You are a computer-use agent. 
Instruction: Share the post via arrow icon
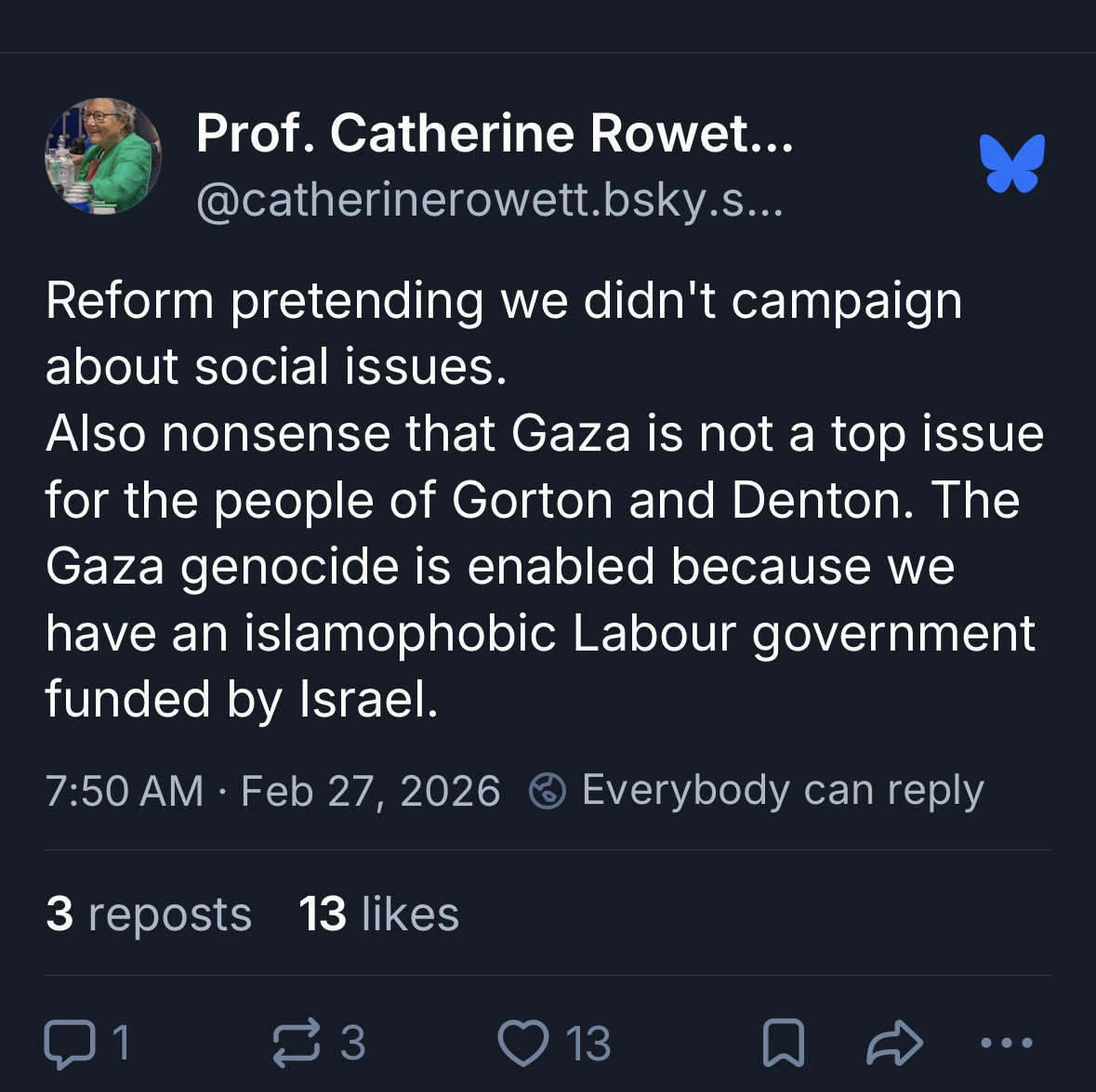tap(894, 1043)
